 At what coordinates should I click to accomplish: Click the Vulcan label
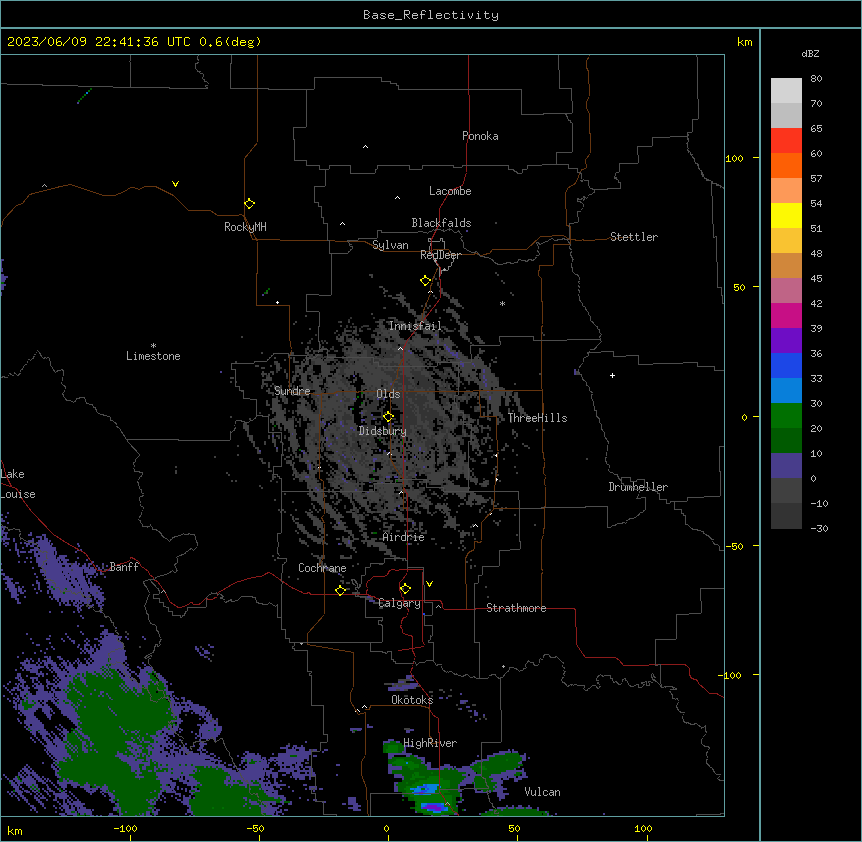point(543,792)
